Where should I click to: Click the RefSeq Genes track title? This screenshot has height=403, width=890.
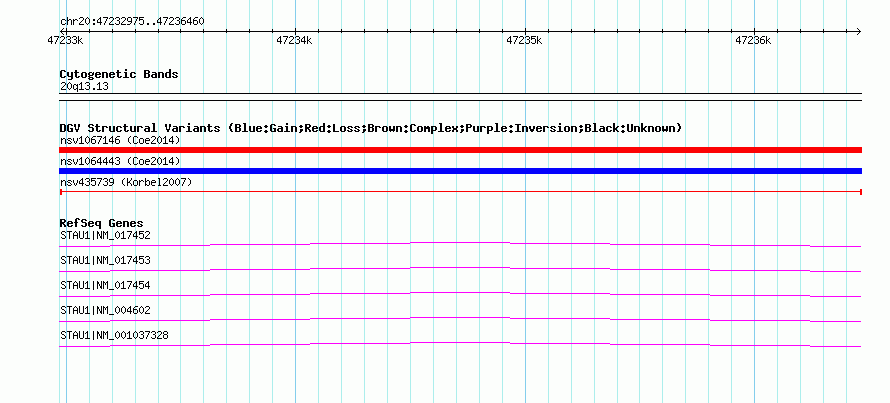pos(102,223)
